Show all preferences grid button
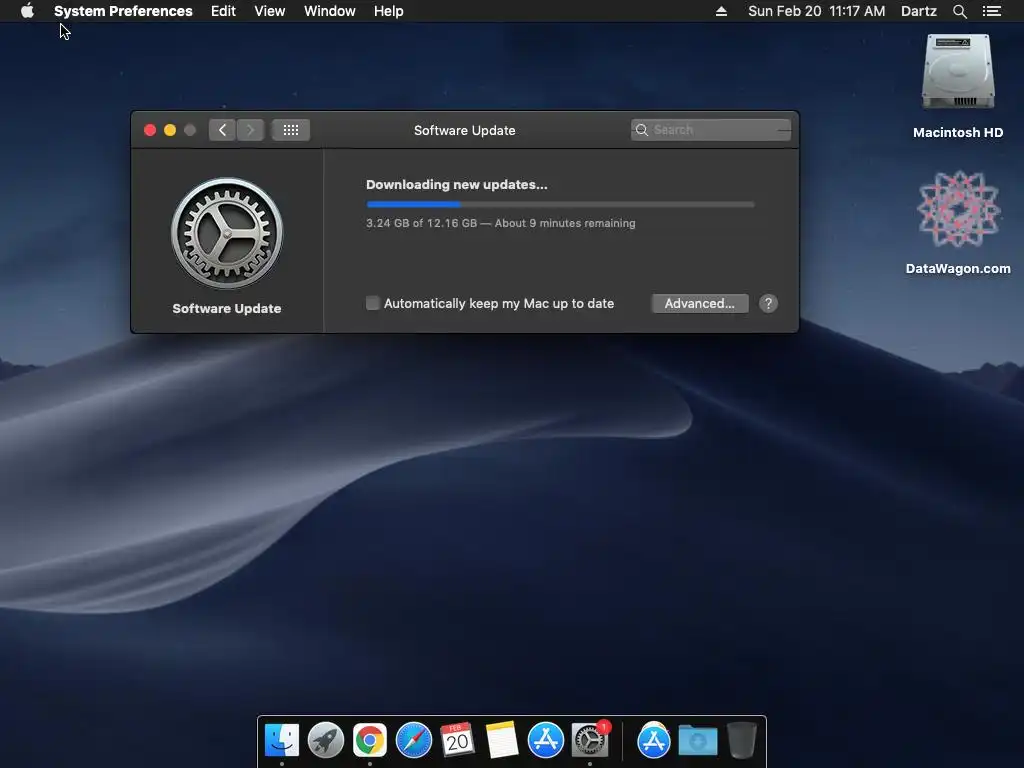This screenshot has width=1024, height=768. [291, 130]
